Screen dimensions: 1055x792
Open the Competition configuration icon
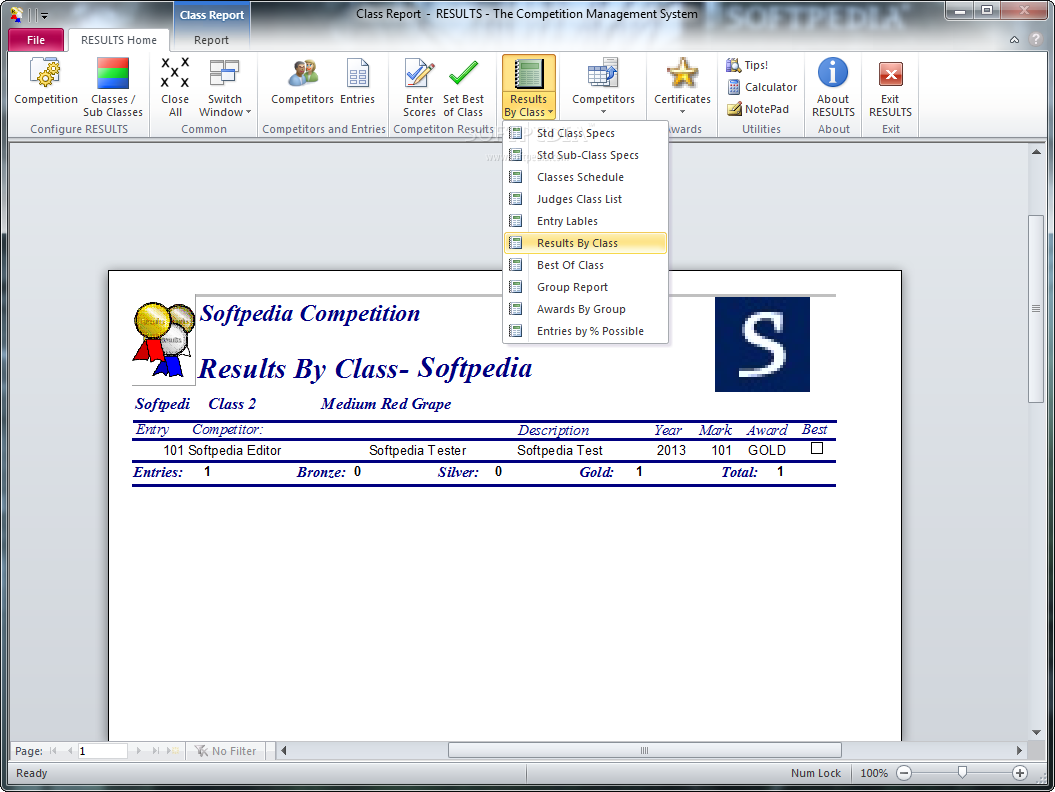pos(46,82)
